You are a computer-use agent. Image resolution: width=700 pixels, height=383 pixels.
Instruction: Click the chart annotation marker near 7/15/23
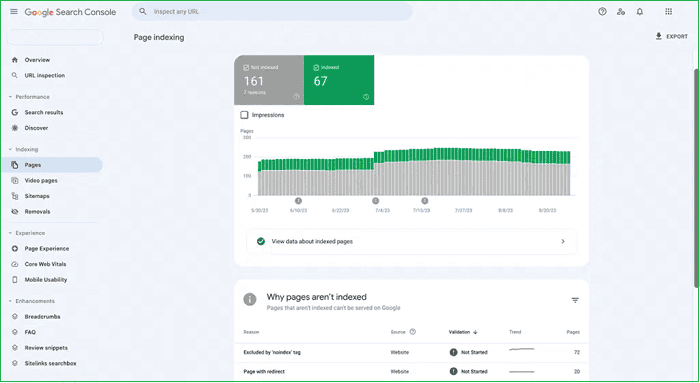[x=425, y=201]
